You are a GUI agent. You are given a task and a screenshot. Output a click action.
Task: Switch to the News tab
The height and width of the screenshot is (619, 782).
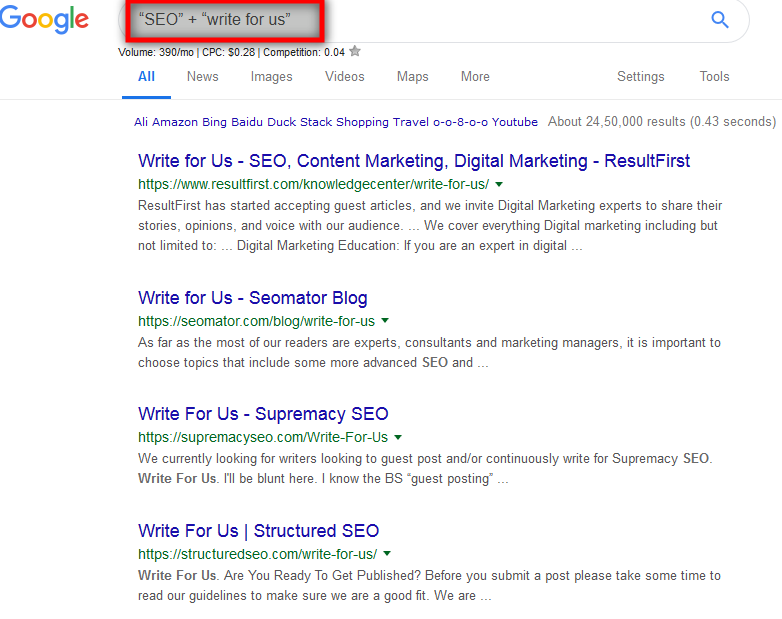202,76
